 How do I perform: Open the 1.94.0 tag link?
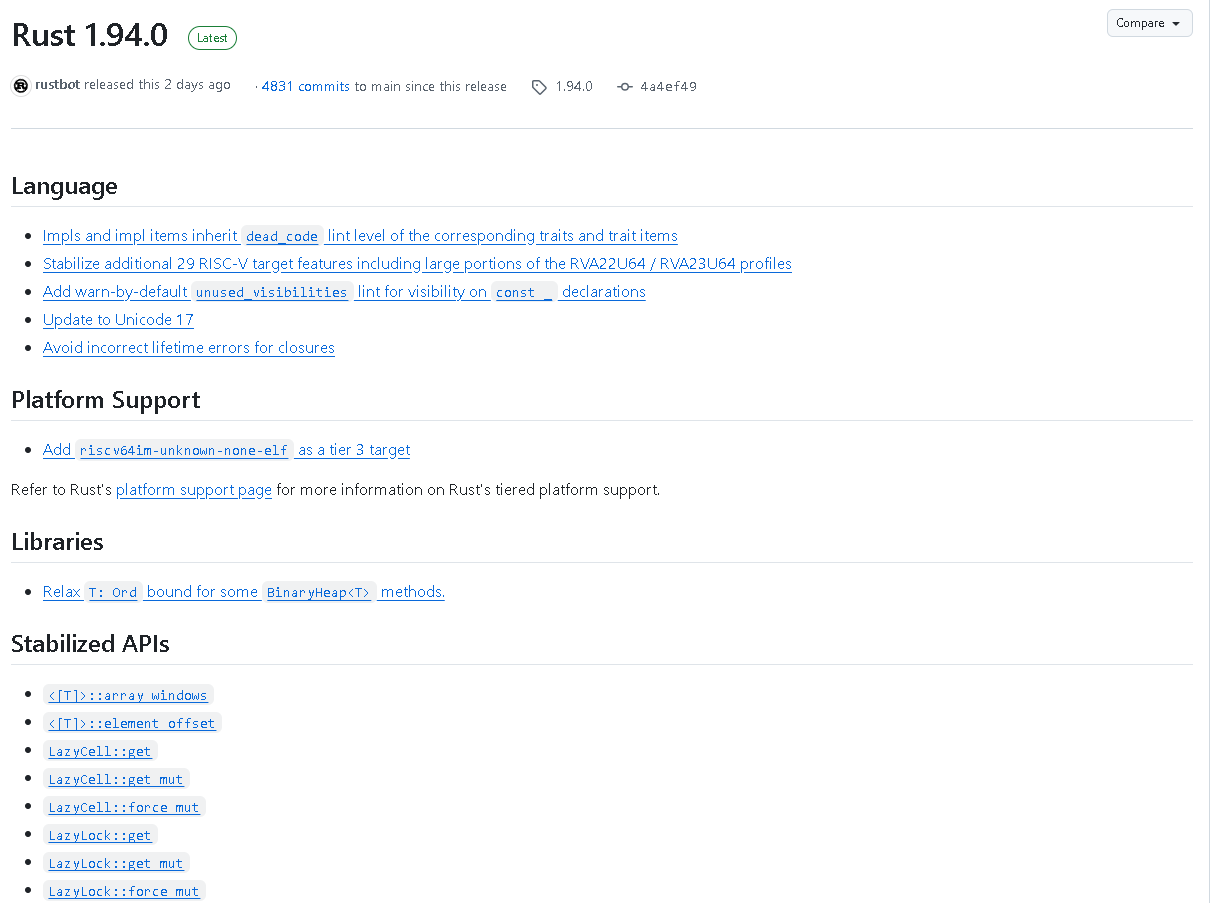point(574,87)
